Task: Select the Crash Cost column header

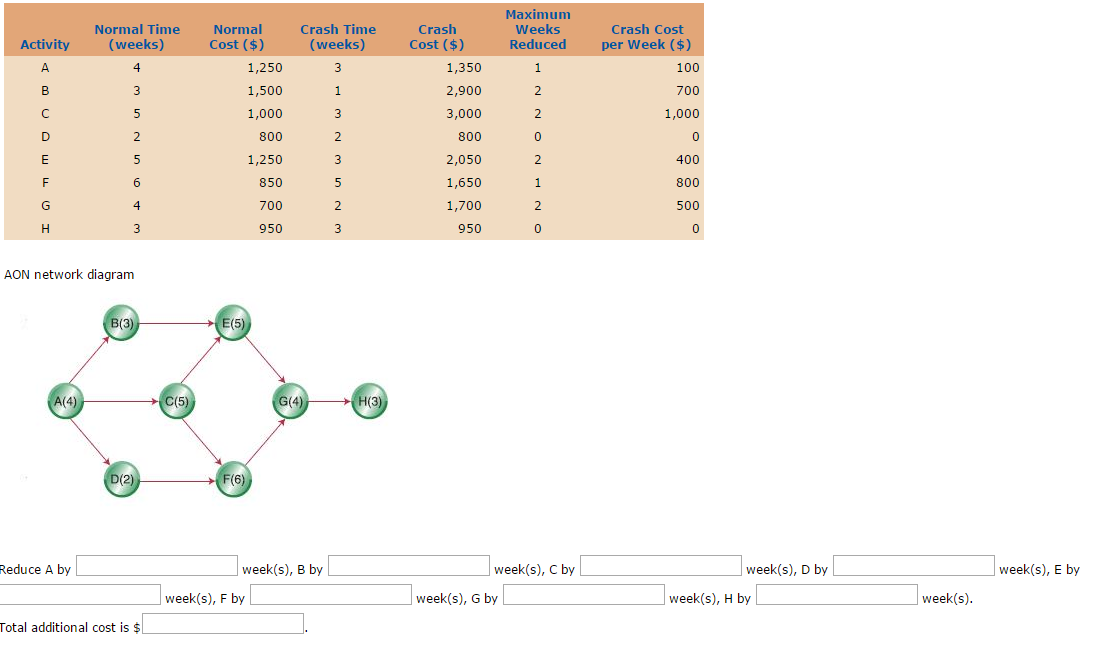Action: 437,37
